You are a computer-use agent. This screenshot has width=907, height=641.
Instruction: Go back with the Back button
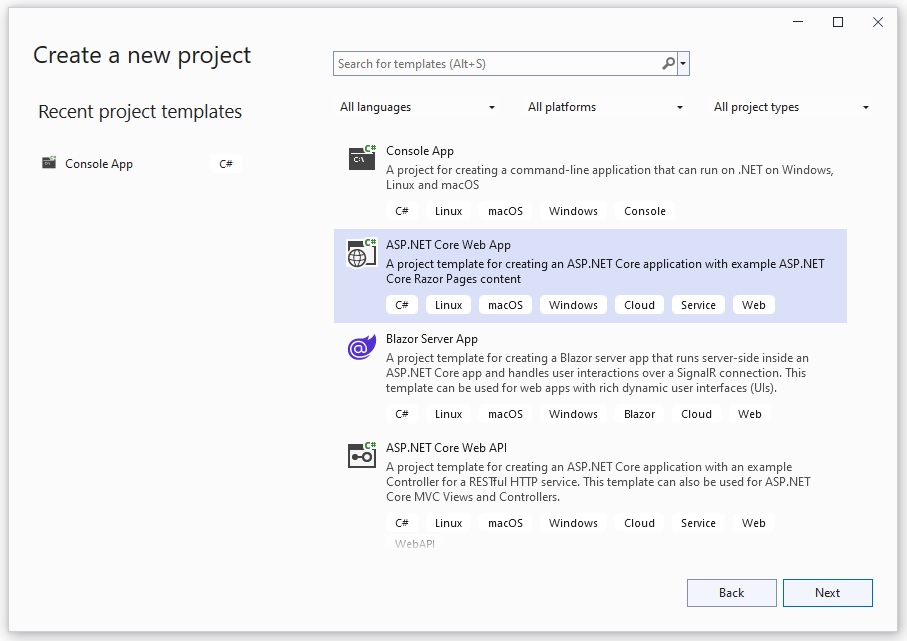[731, 593]
